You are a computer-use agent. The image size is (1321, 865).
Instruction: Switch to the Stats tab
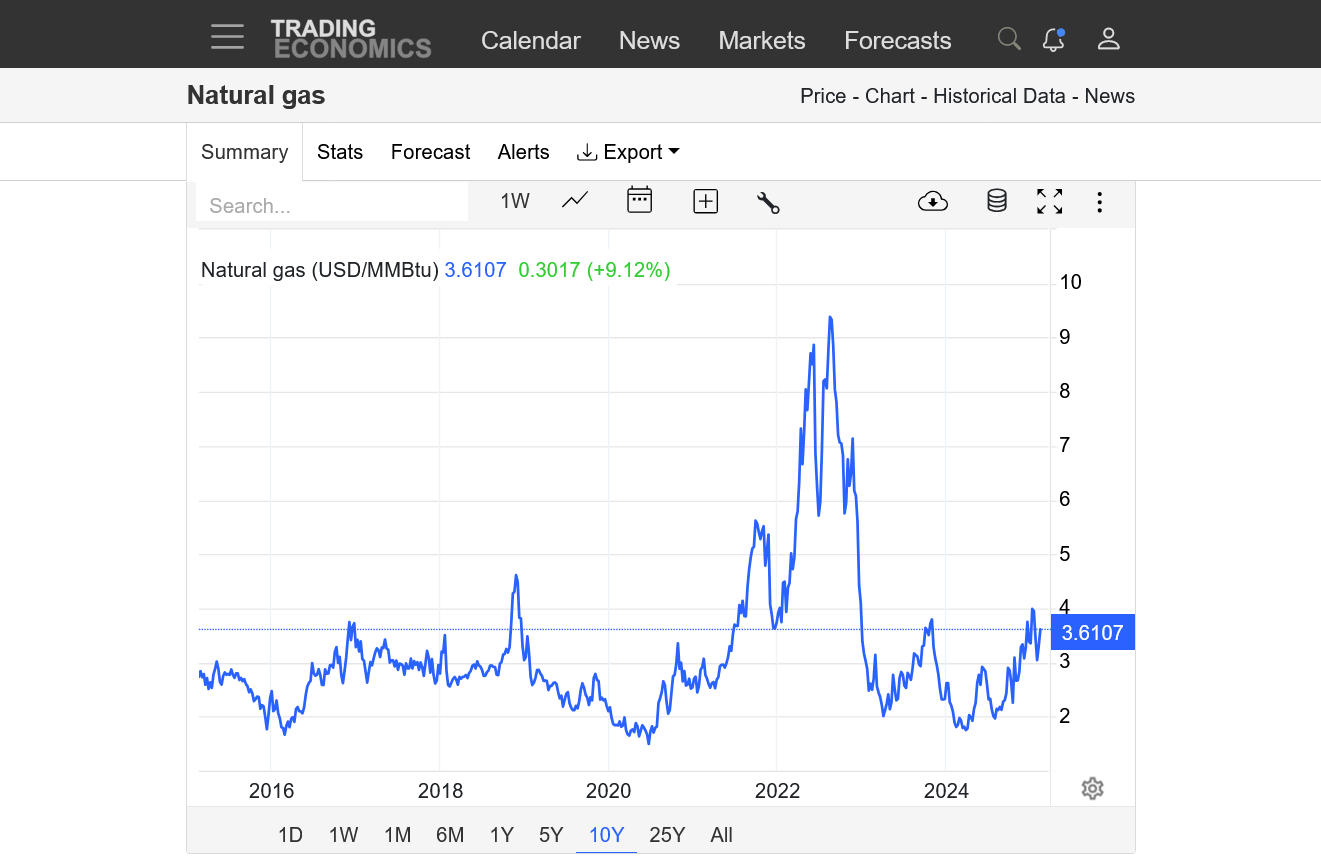[340, 152]
